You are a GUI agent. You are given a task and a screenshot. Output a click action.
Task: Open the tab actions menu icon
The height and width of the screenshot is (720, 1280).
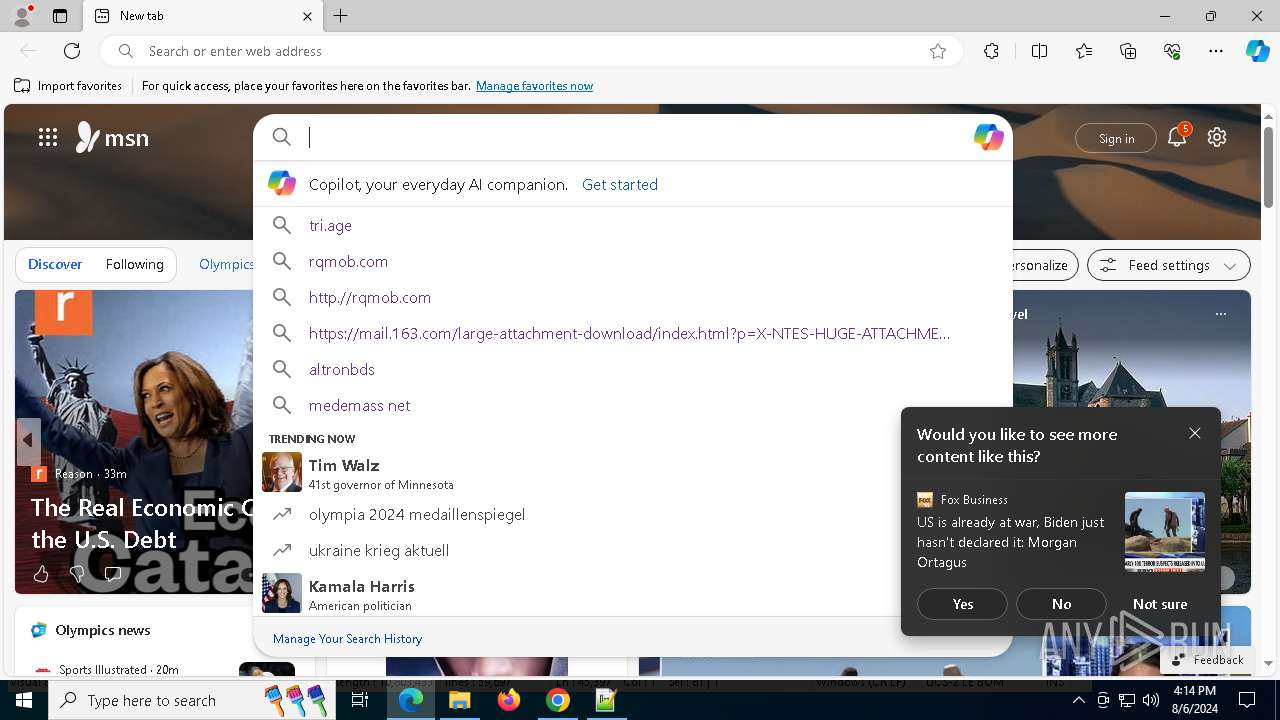(x=60, y=16)
